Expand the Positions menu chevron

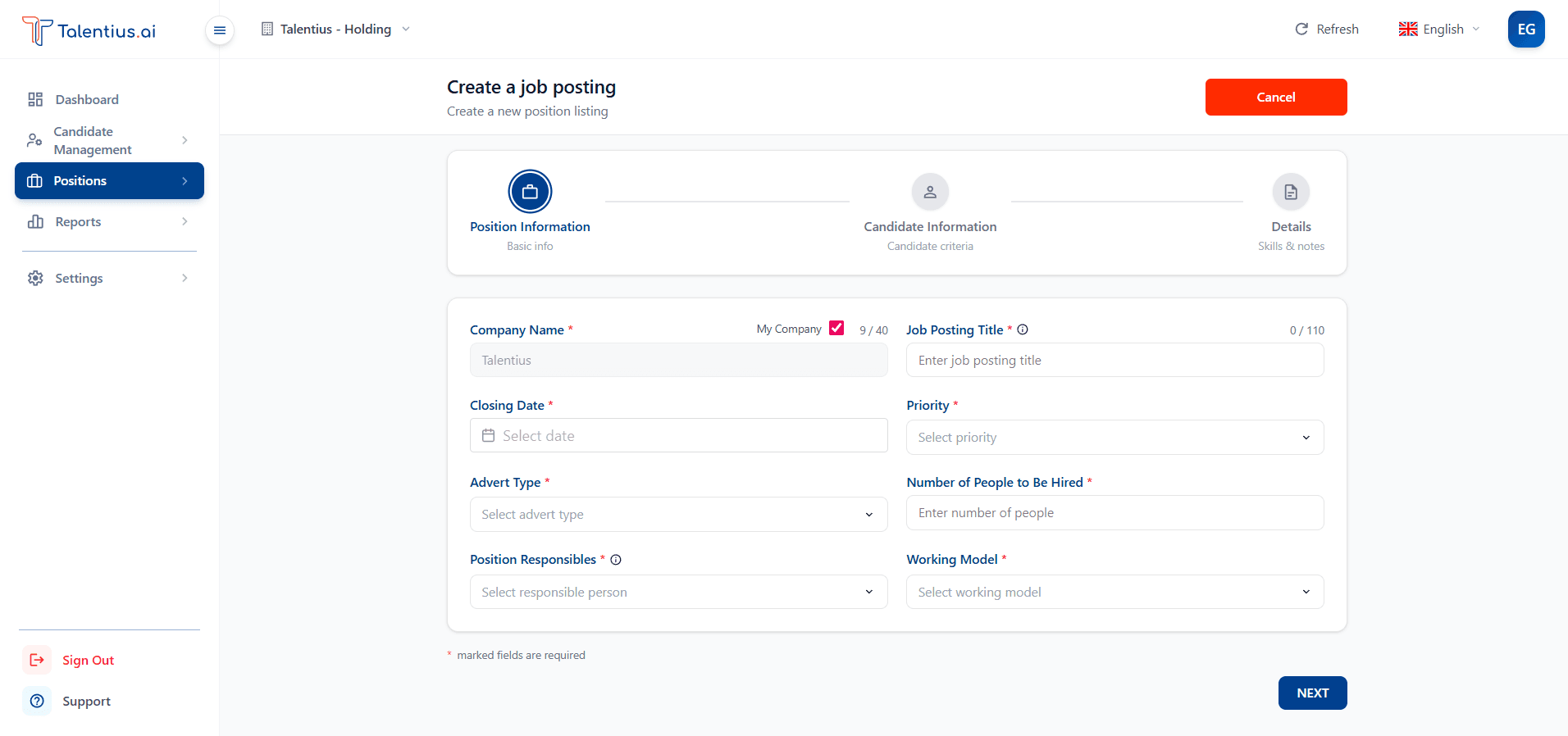point(185,181)
